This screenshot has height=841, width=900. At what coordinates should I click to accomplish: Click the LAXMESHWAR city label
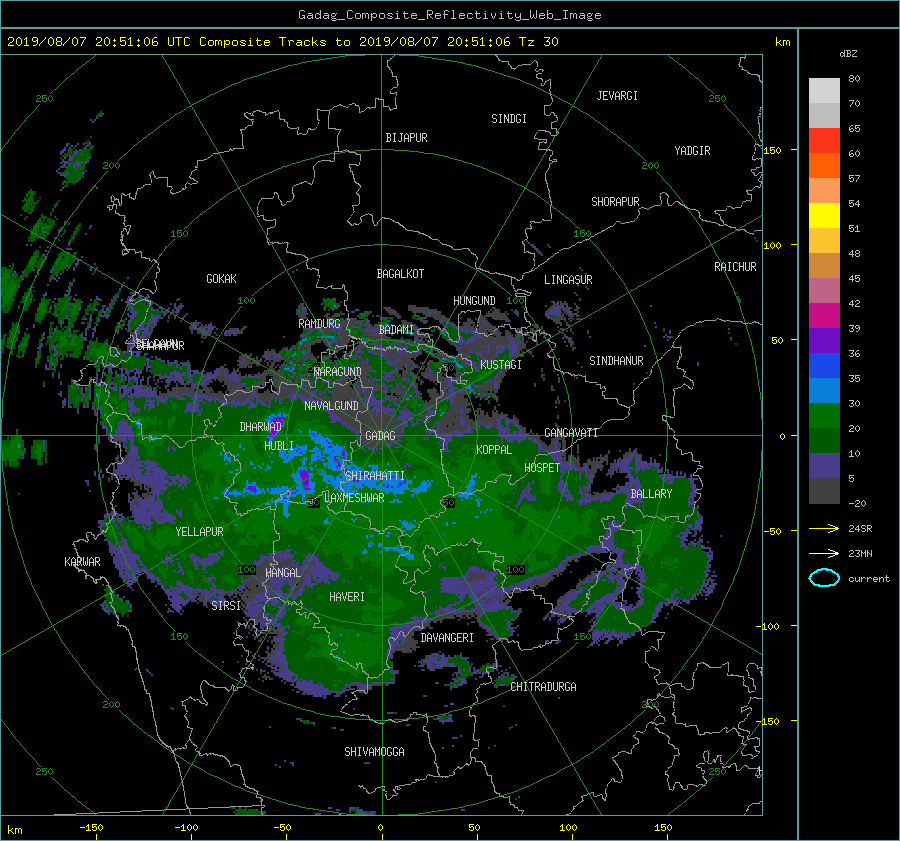tap(354, 498)
